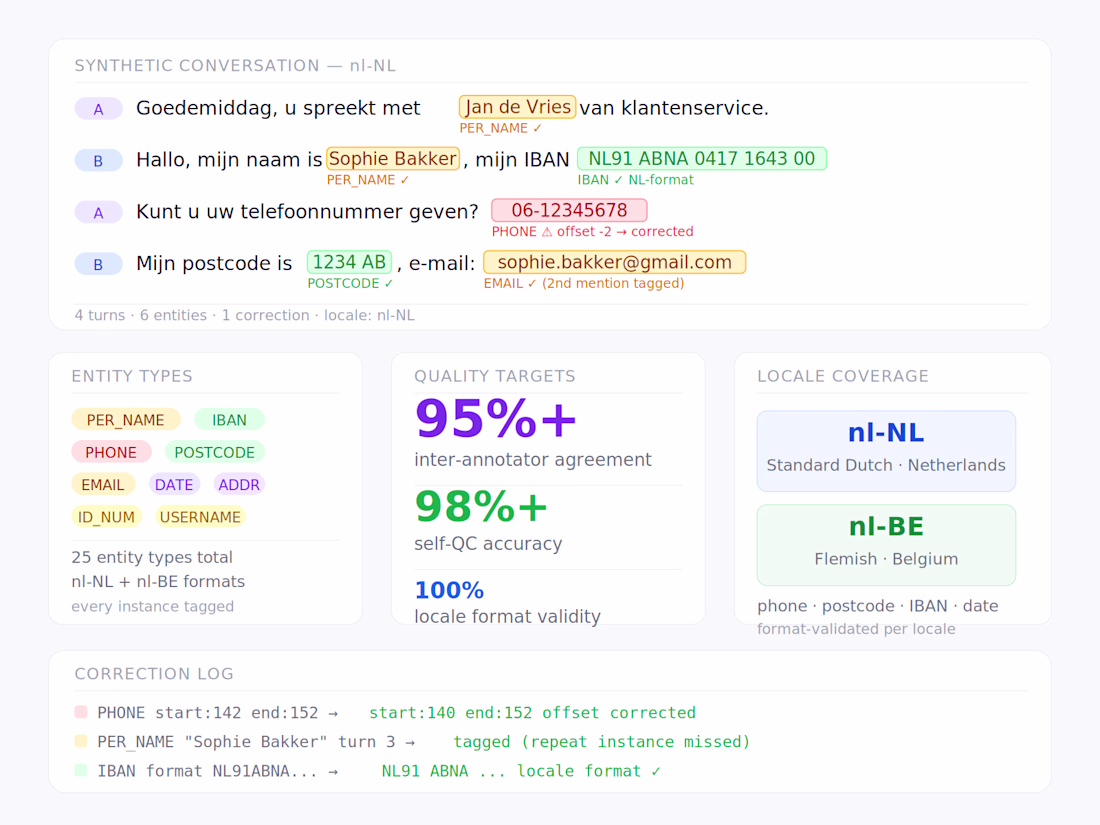1100x825 pixels.
Task: Click the 'EMAIL ✓ (2nd mention tagged)' annotation
Action: tap(584, 283)
